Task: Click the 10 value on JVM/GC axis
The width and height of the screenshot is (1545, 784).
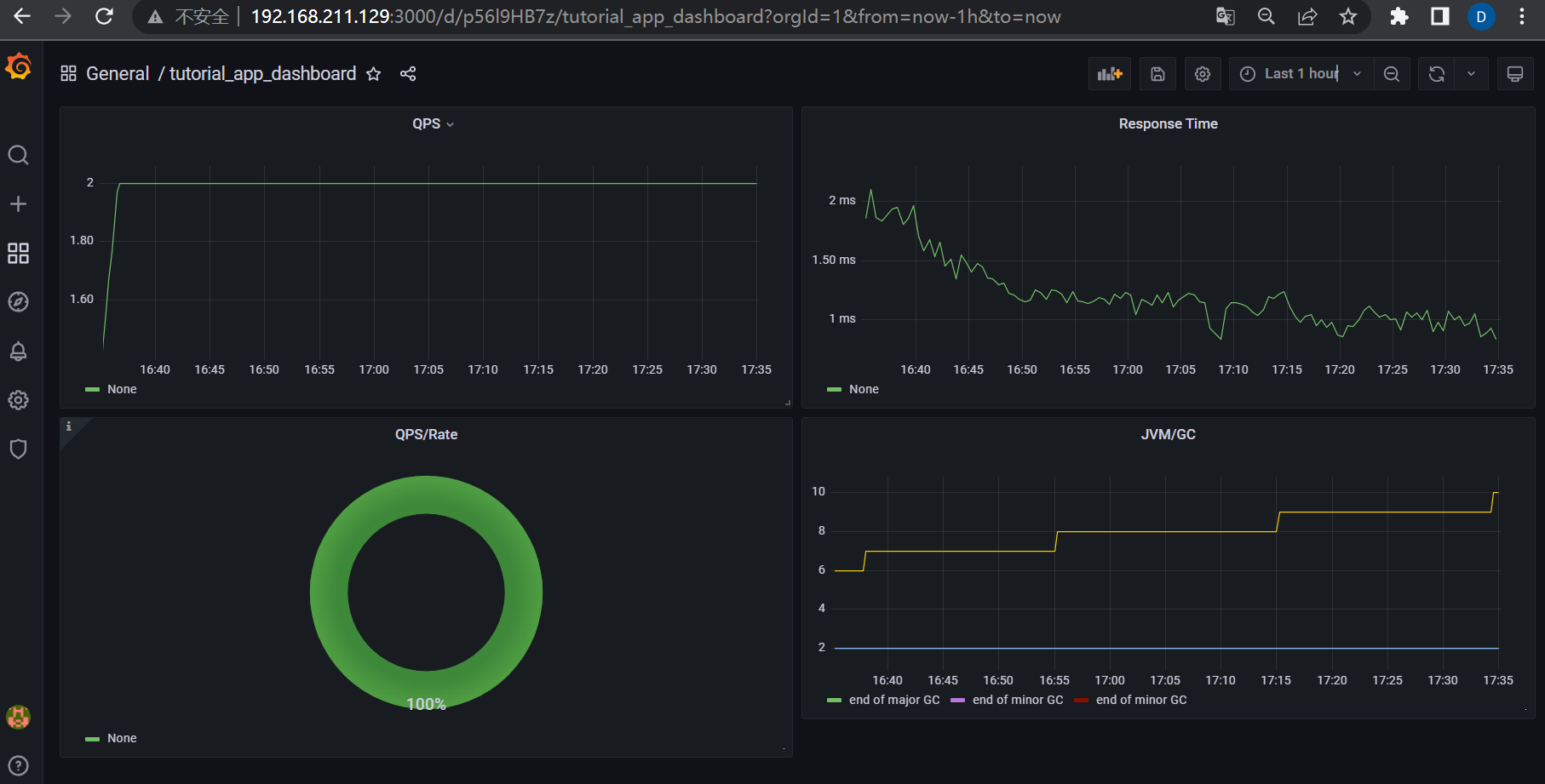Action: point(818,491)
